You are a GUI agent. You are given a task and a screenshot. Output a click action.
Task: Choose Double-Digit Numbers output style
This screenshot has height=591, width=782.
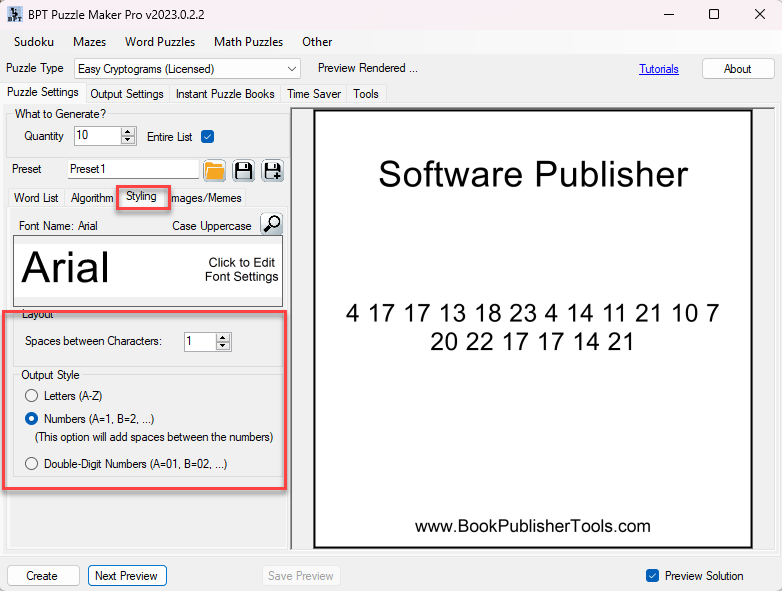[32, 463]
